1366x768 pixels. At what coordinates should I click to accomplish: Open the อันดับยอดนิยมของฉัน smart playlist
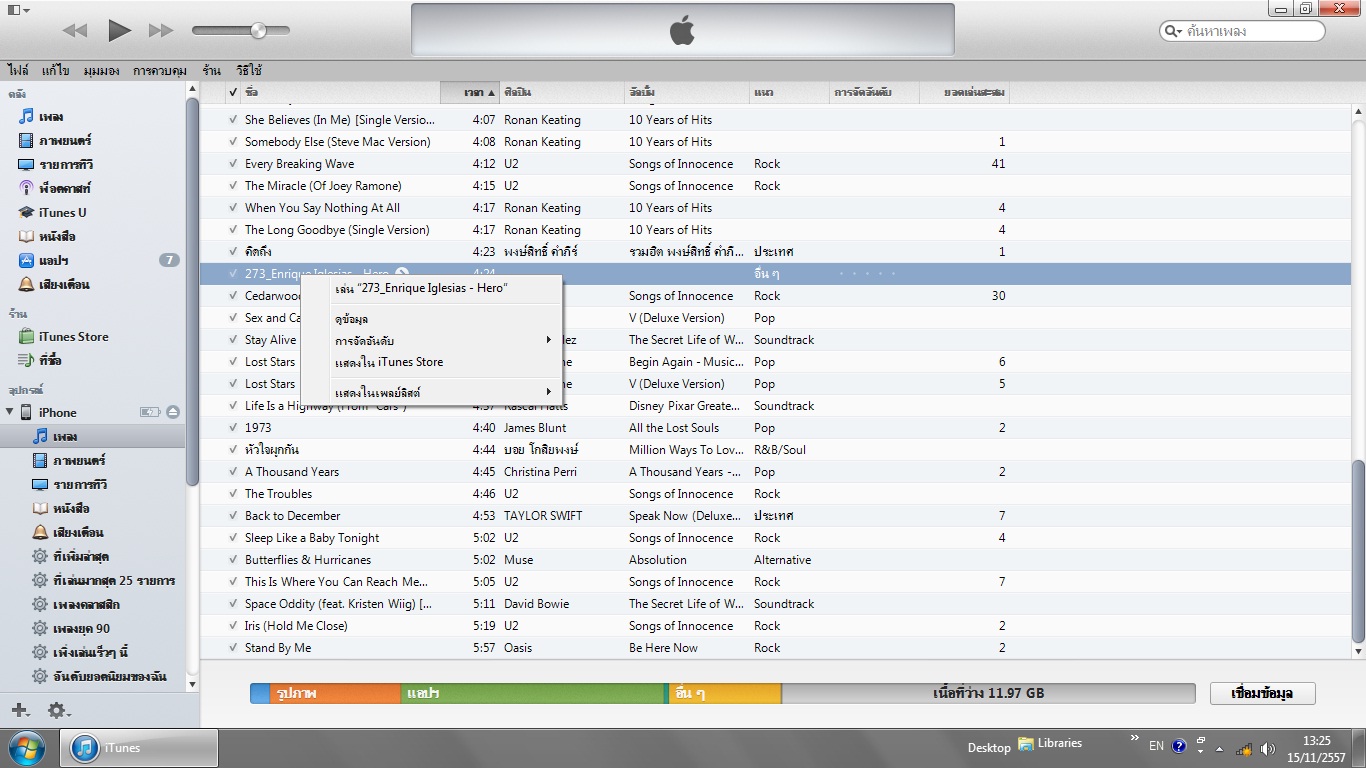(x=109, y=676)
